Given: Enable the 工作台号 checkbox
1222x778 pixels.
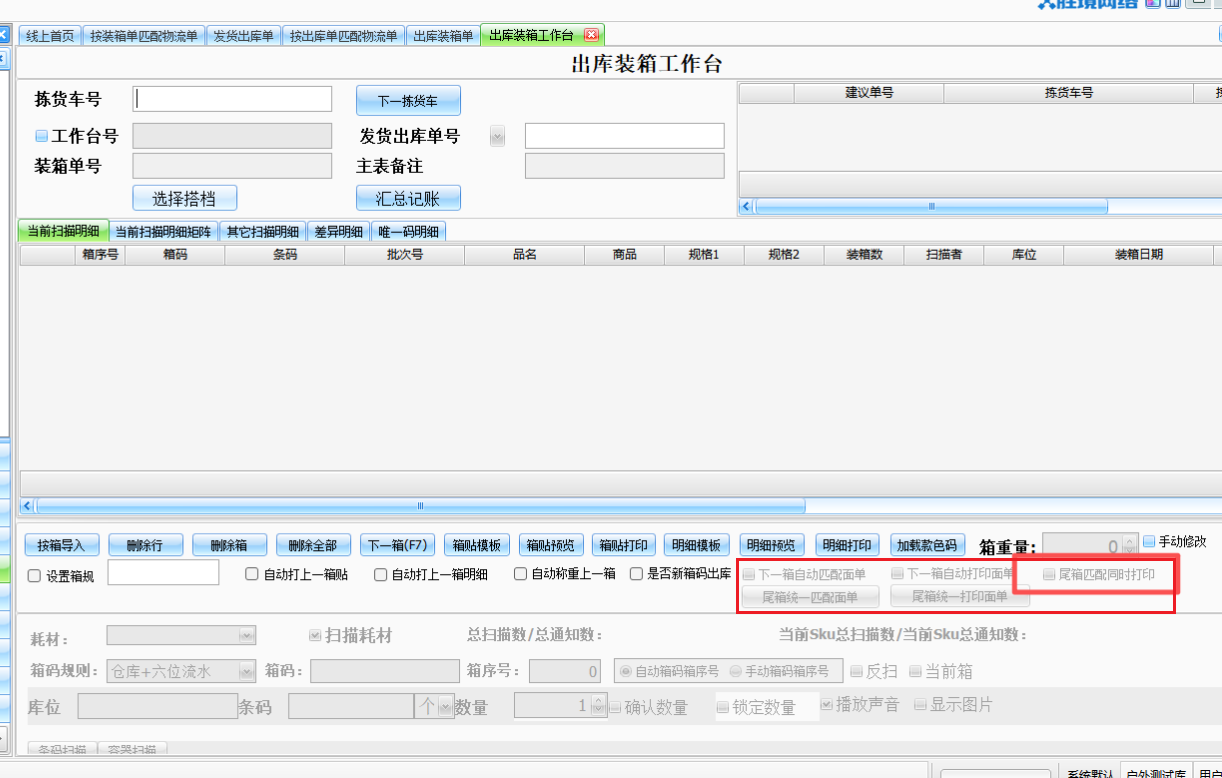Looking at the screenshot, I should pyautogui.click(x=41, y=136).
